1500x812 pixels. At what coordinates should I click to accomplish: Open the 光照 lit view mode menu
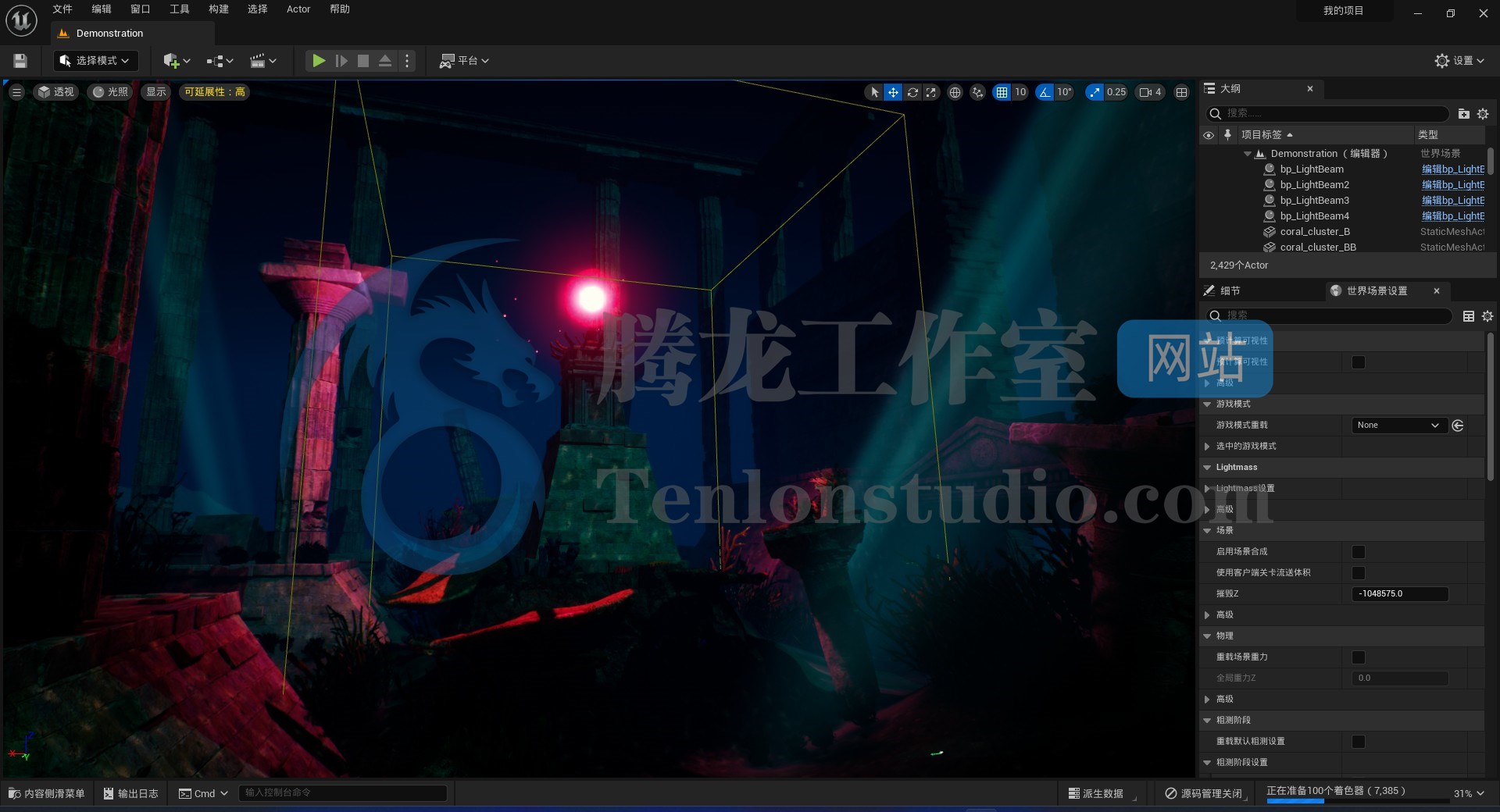pos(110,92)
